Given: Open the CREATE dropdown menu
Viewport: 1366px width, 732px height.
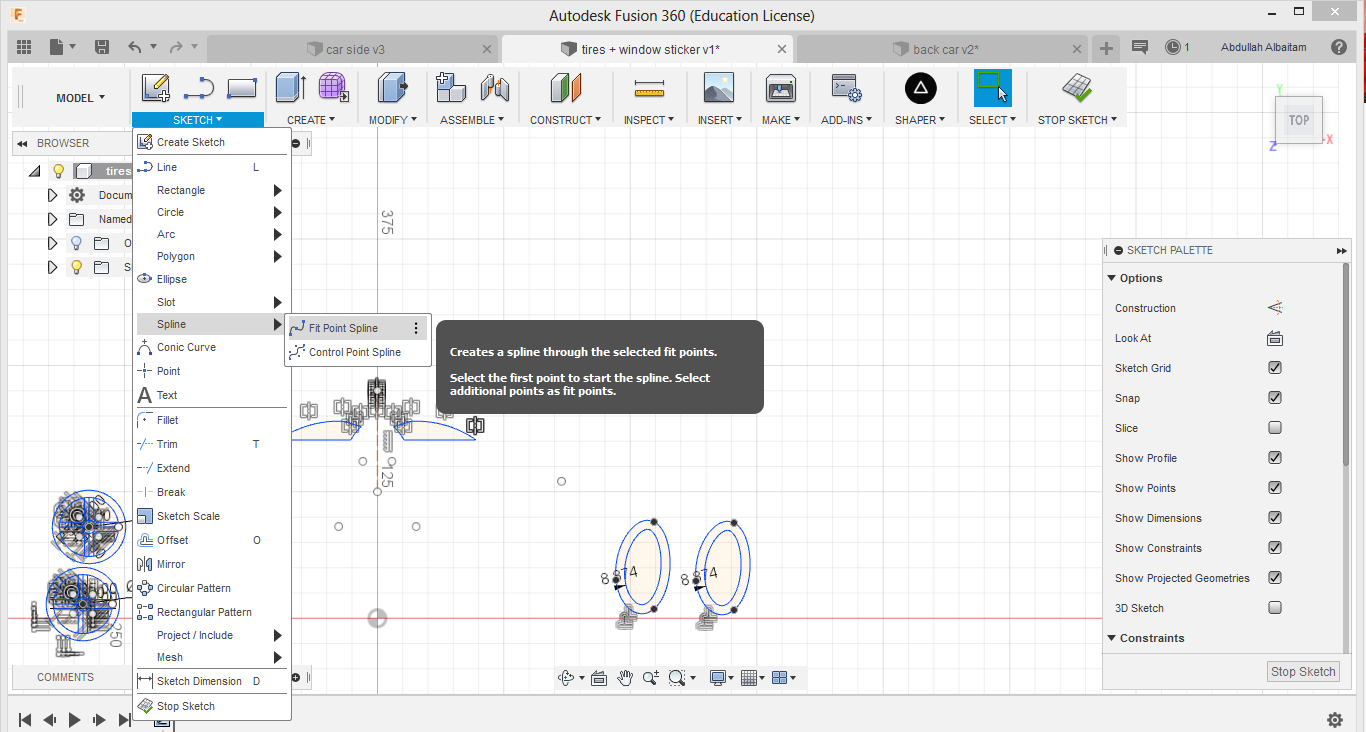Looking at the screenshot, I should point(311,120).
